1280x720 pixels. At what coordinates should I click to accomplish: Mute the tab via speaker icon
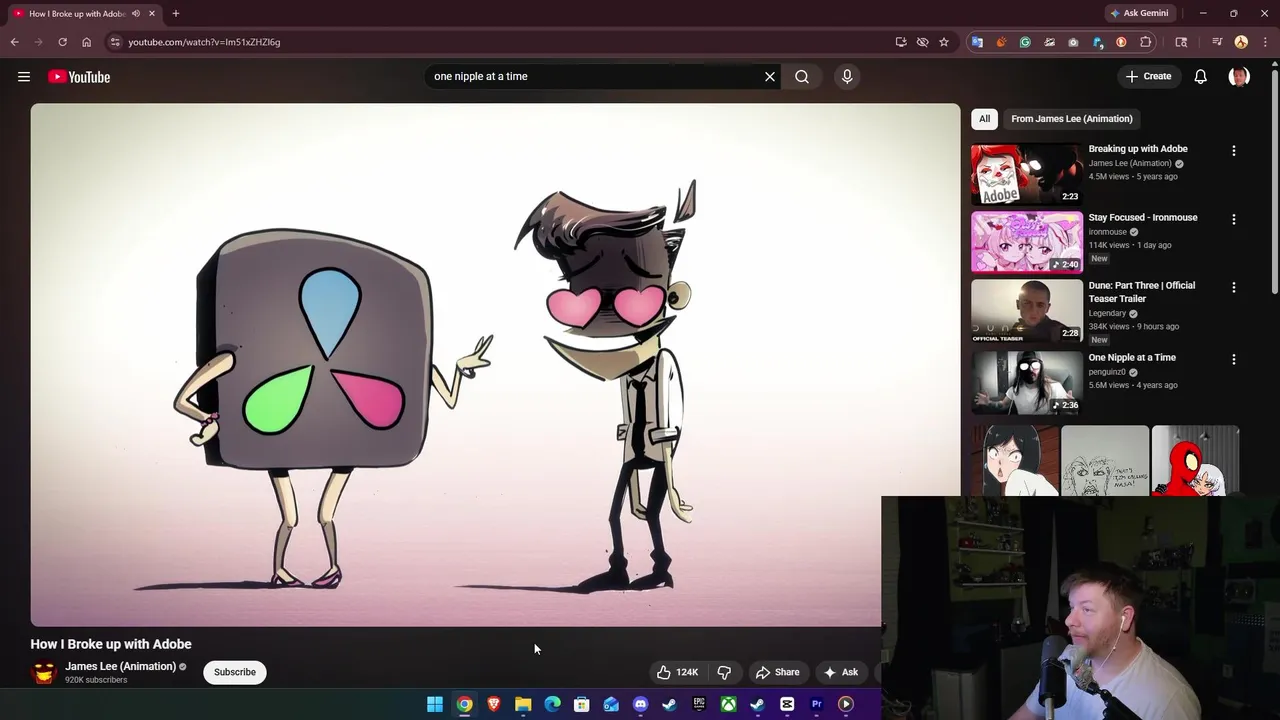coord(135,14)
